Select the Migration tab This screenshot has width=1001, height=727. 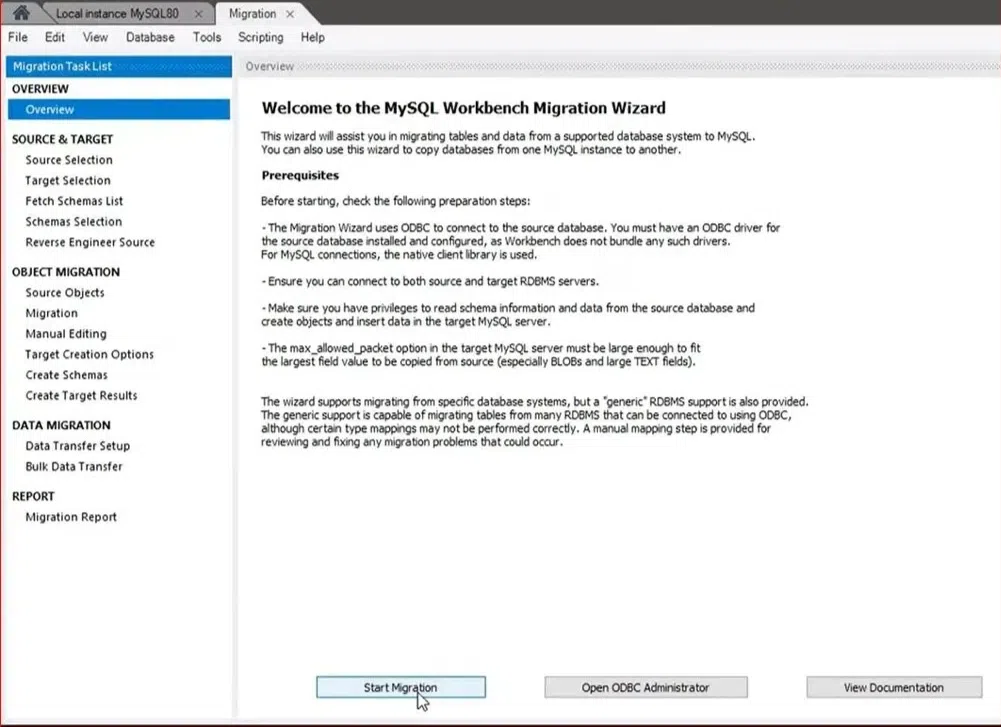(x=252, y=13)
